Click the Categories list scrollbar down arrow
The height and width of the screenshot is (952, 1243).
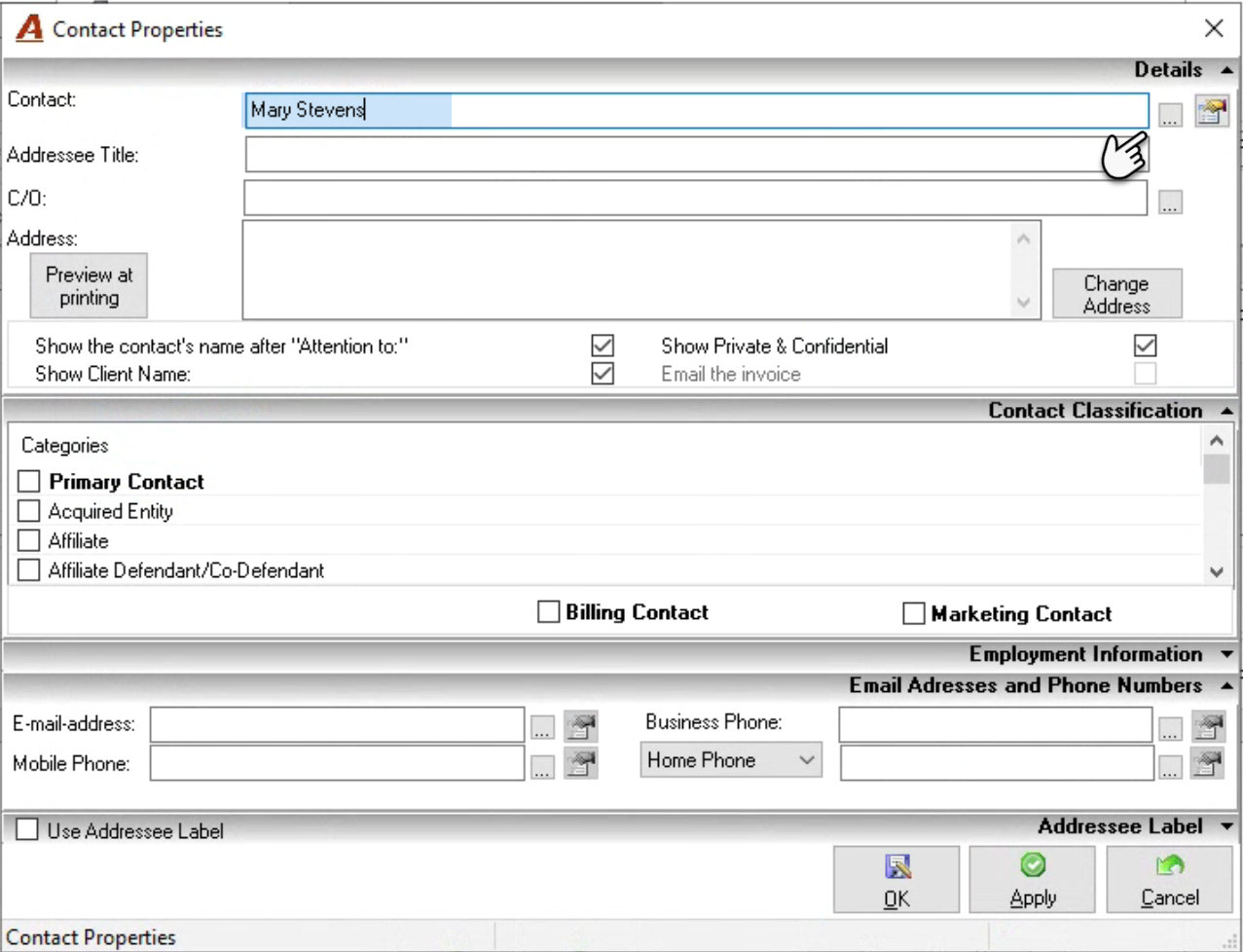pyautogui.click(x=1217, y=572)
